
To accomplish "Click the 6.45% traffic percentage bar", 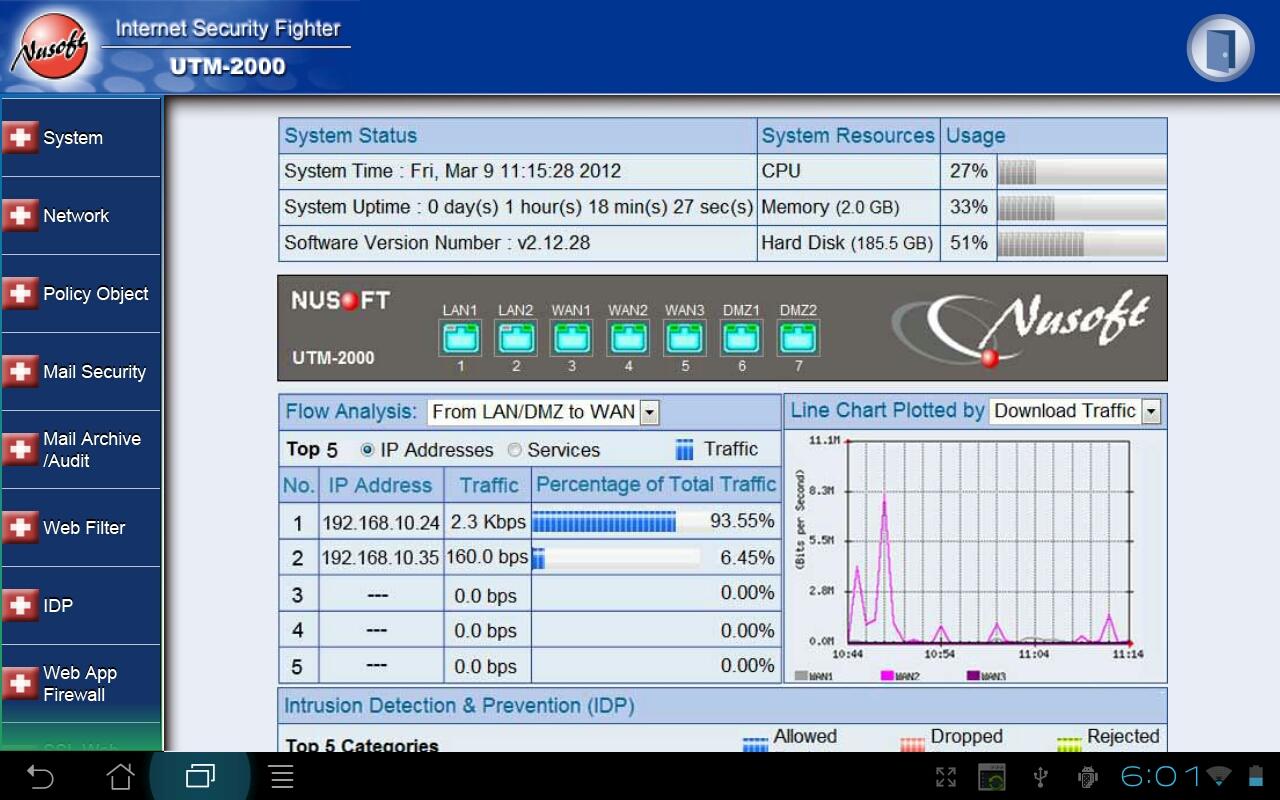I will coord(616,558).
